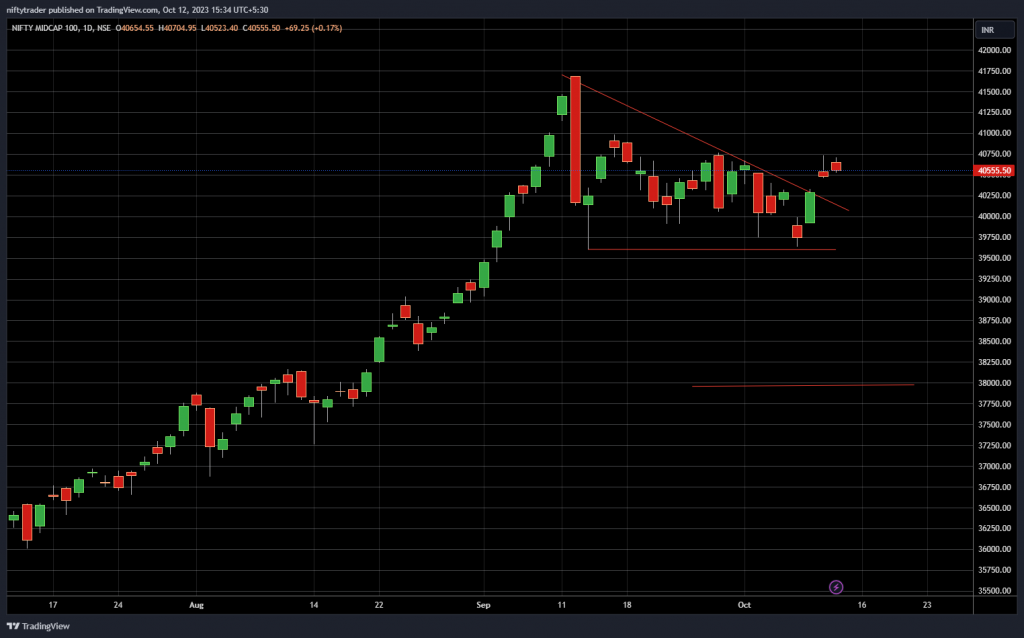Click the tall red candle after Sep 11

575,140
